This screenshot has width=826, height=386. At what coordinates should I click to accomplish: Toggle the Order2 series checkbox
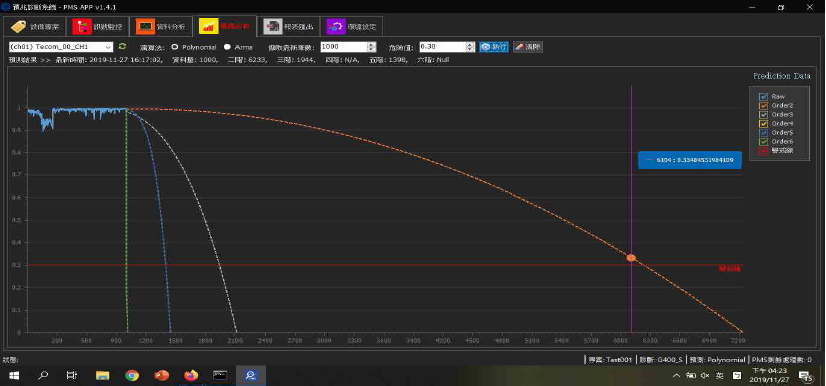(763, 105)
